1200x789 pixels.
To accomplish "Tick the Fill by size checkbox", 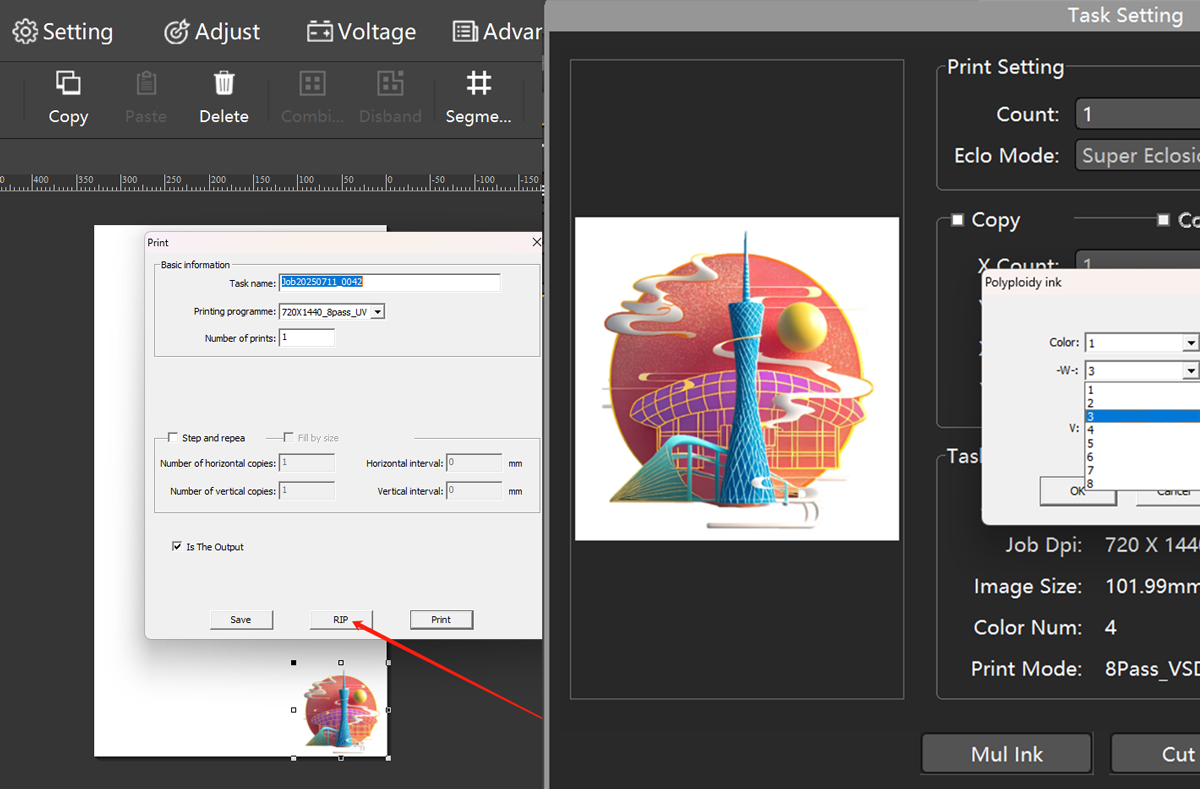I will tap(289, 438).
